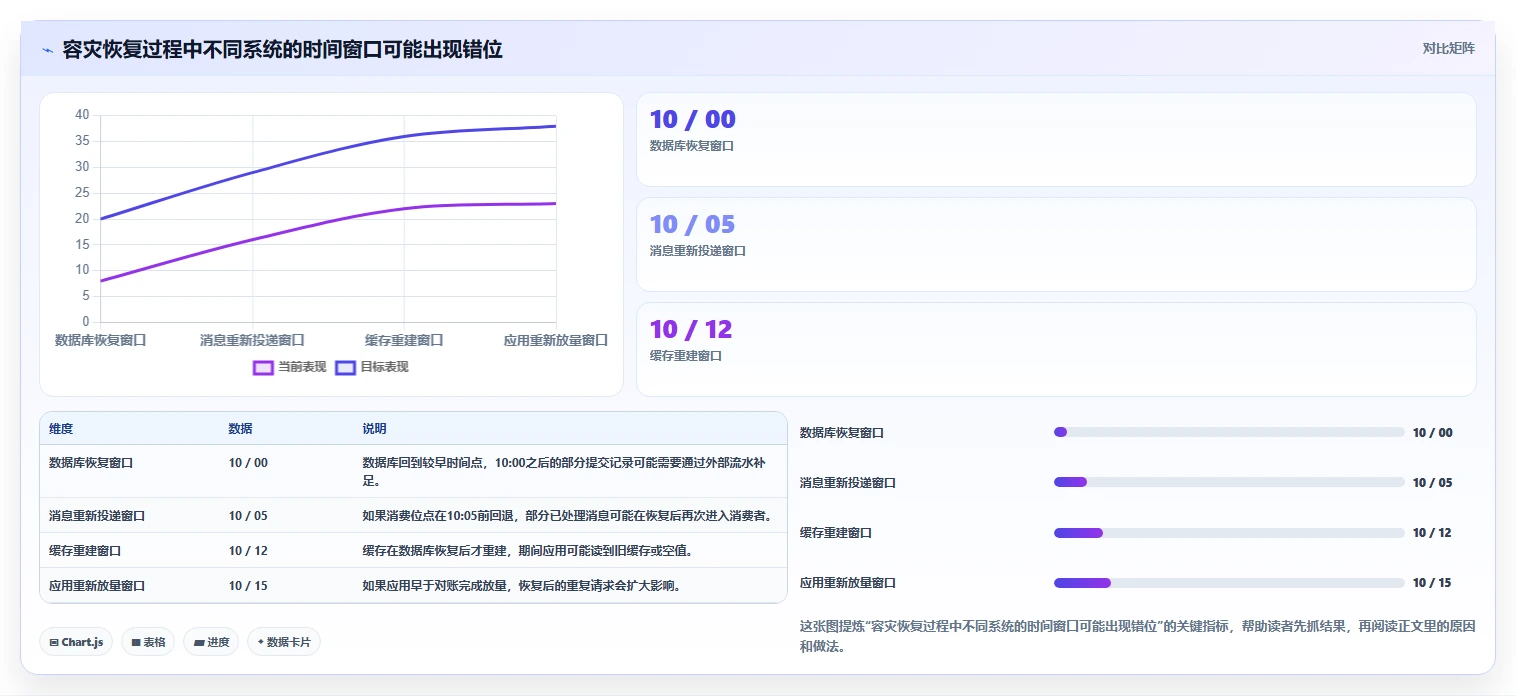Click the 应用重新放量窗口 progress row label

click(848, 583)
